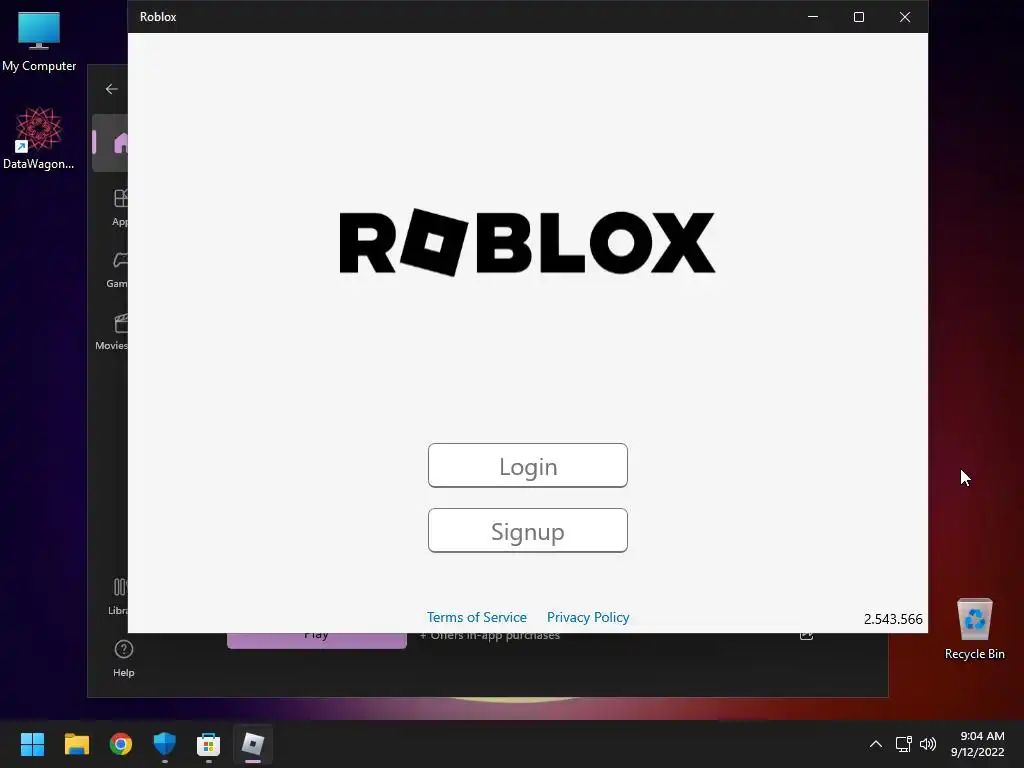Viewport: 1024px width, 768px height.
Task: Open the Windows Start menu
Action: tap(32, 744)
